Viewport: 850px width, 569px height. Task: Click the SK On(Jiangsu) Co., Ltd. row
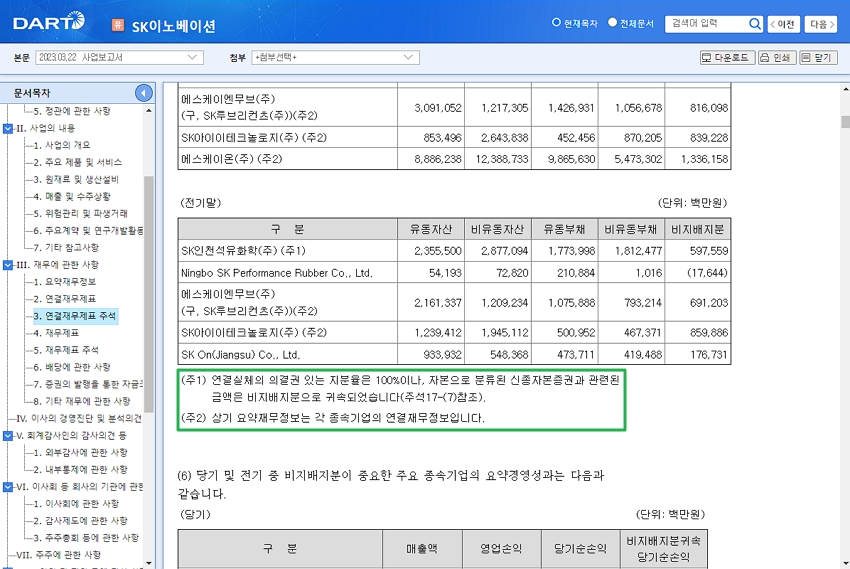pyautogui.click(x=240, y=355)
